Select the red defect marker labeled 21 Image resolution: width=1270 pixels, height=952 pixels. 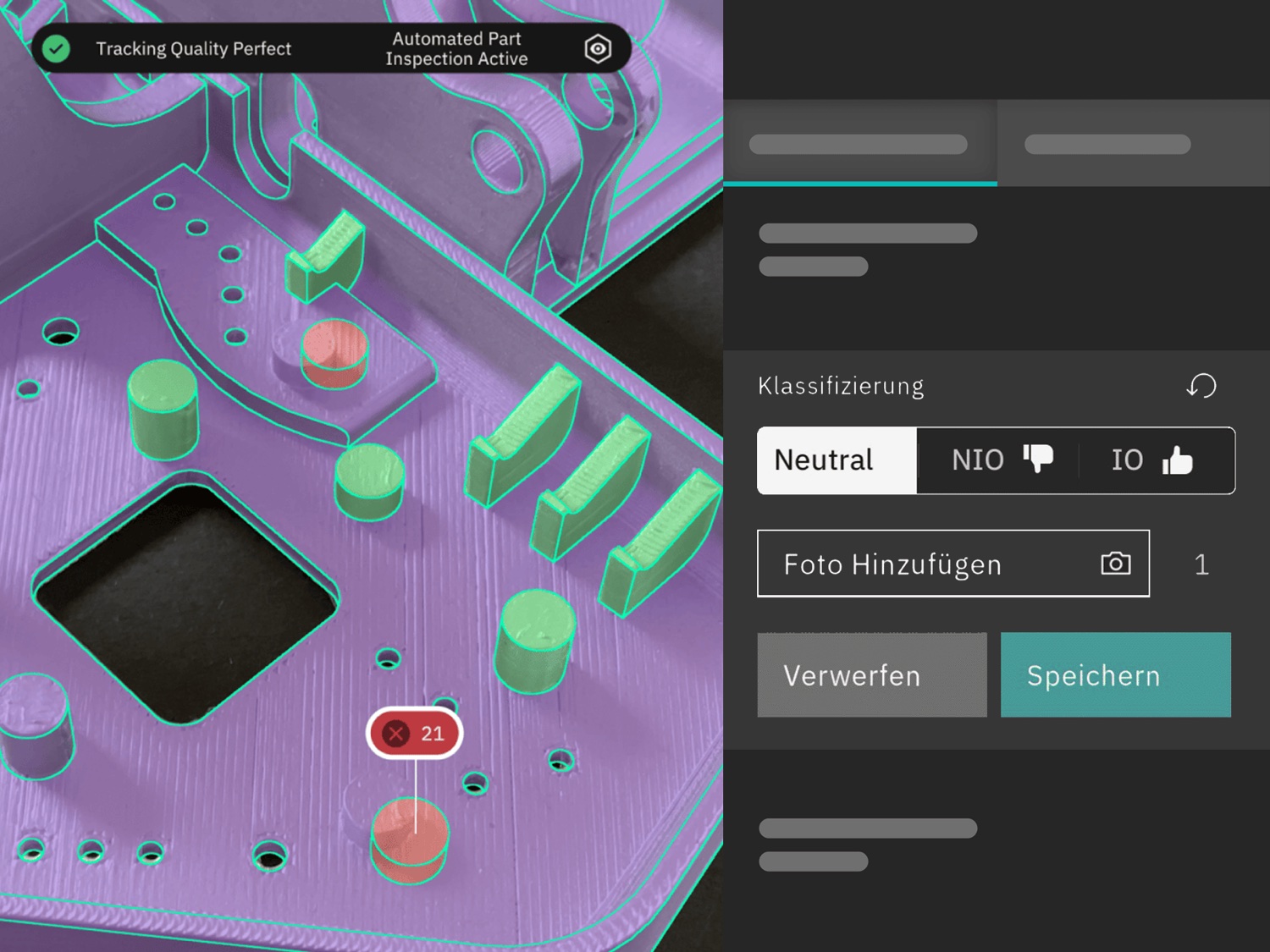(415, 733)
